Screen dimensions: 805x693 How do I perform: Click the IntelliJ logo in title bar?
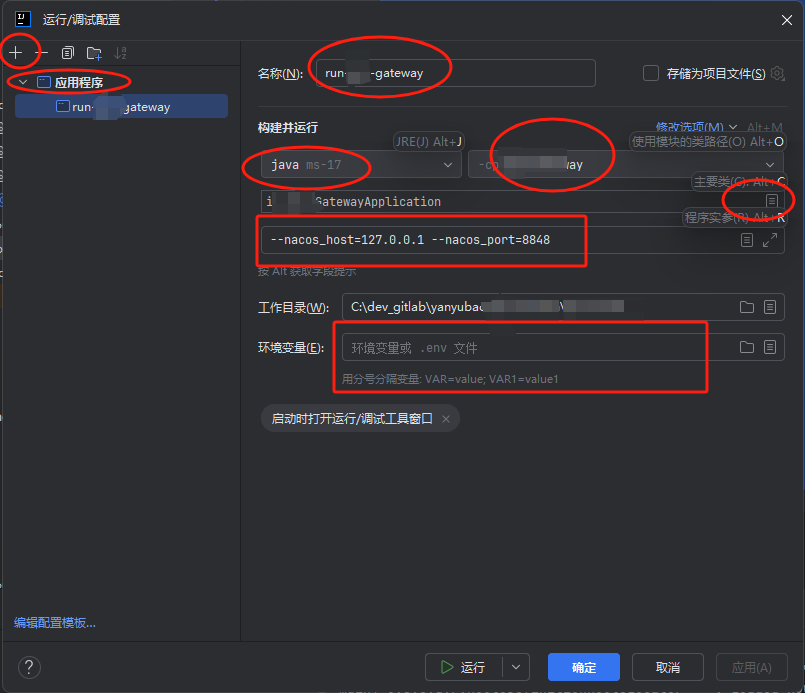pyautogui.click(x=23, y=20)
